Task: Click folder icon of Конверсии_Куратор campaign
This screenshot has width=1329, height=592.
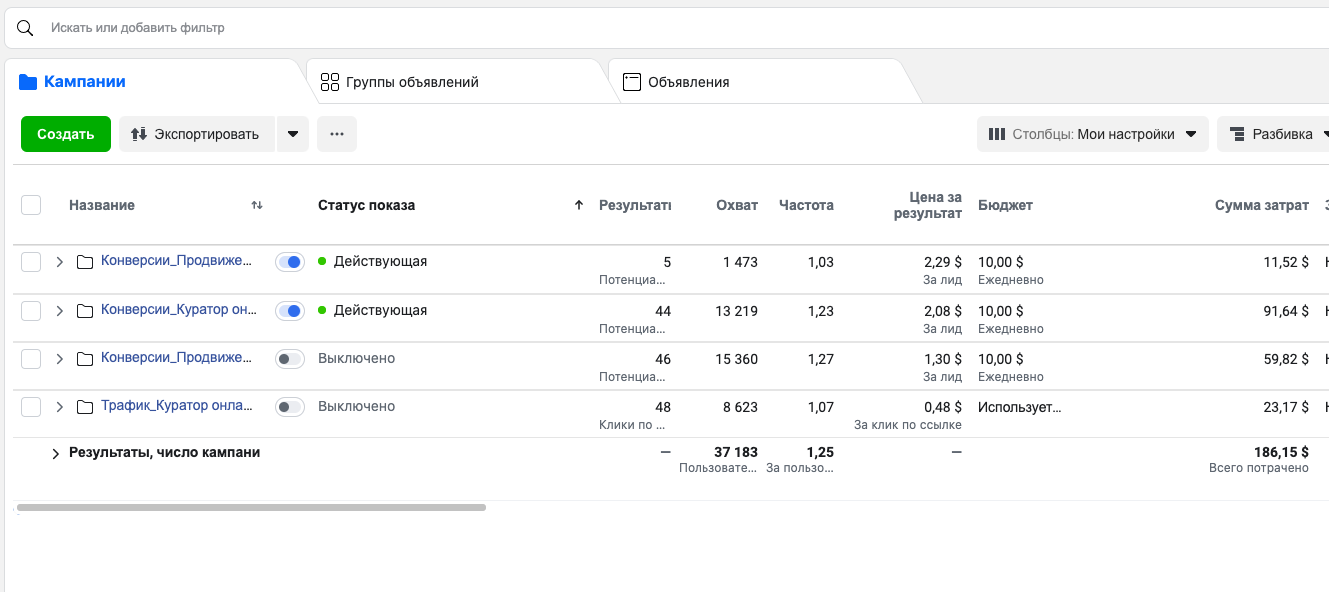Action: [x=85, y=311]
